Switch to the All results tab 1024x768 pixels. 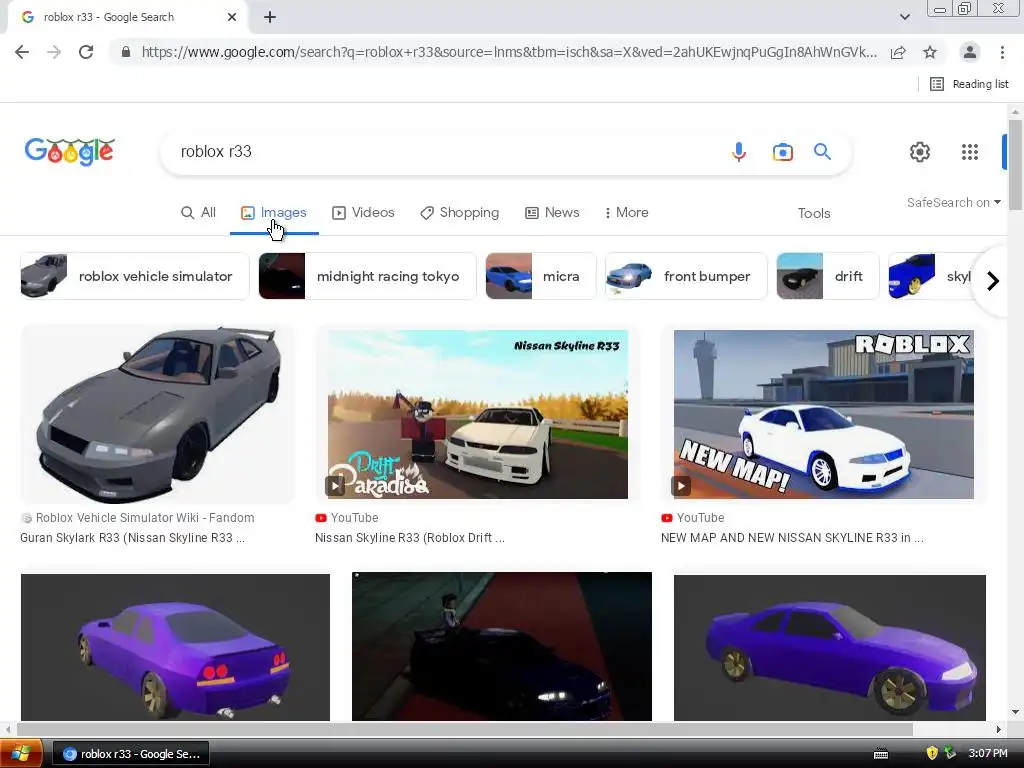click(x=199, y=213)
